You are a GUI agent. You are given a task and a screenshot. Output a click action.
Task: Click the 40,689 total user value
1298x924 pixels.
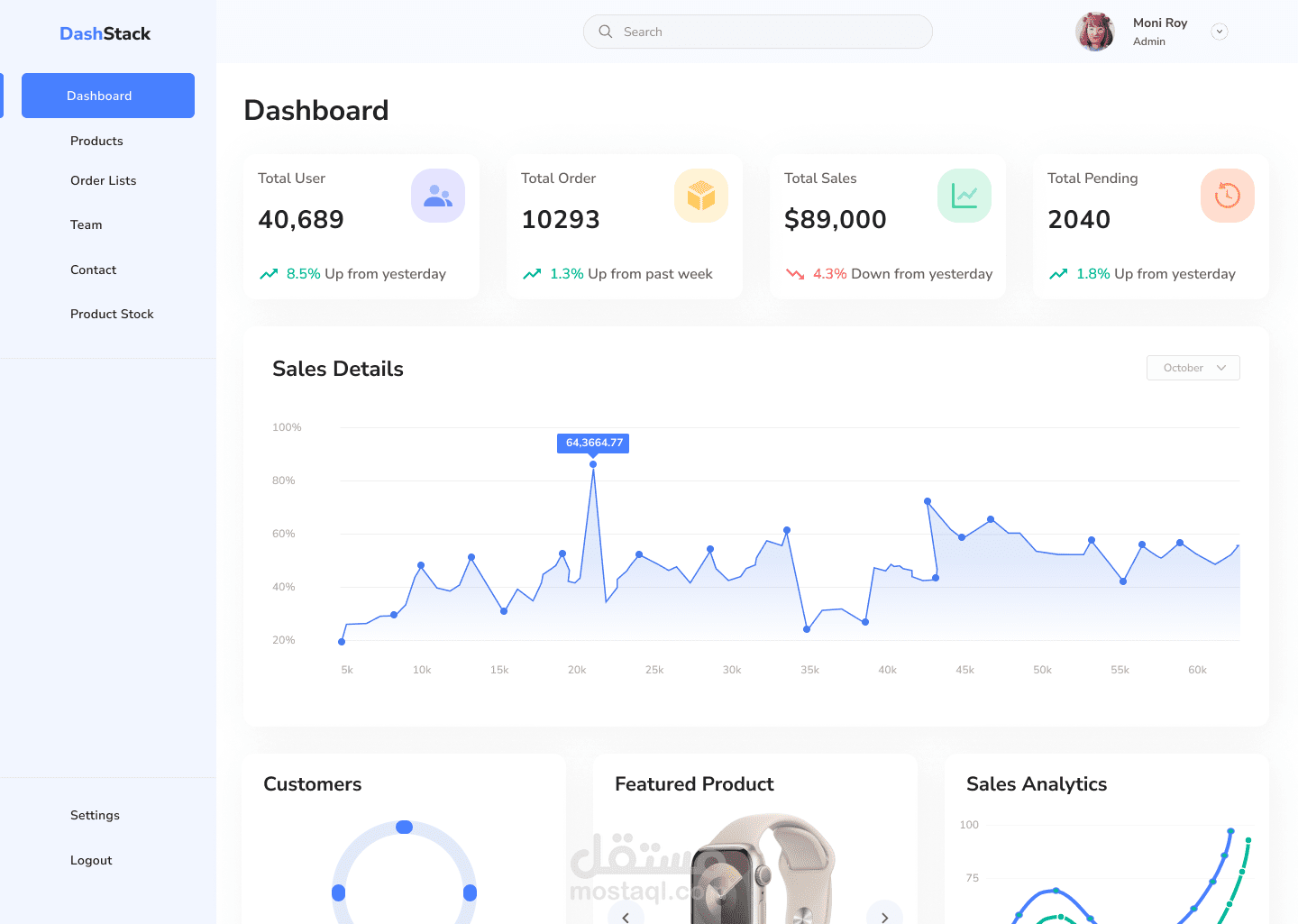[301, 219]
